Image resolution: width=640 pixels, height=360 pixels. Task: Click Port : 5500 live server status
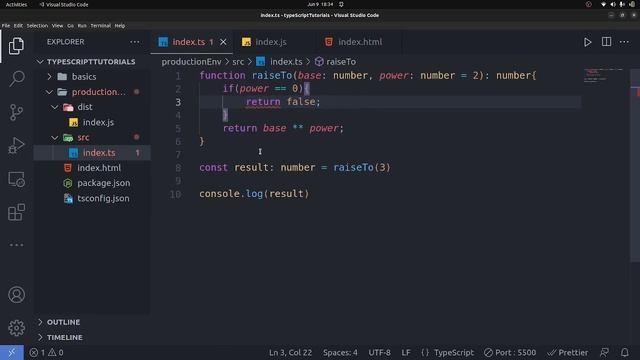coord(510,352)
